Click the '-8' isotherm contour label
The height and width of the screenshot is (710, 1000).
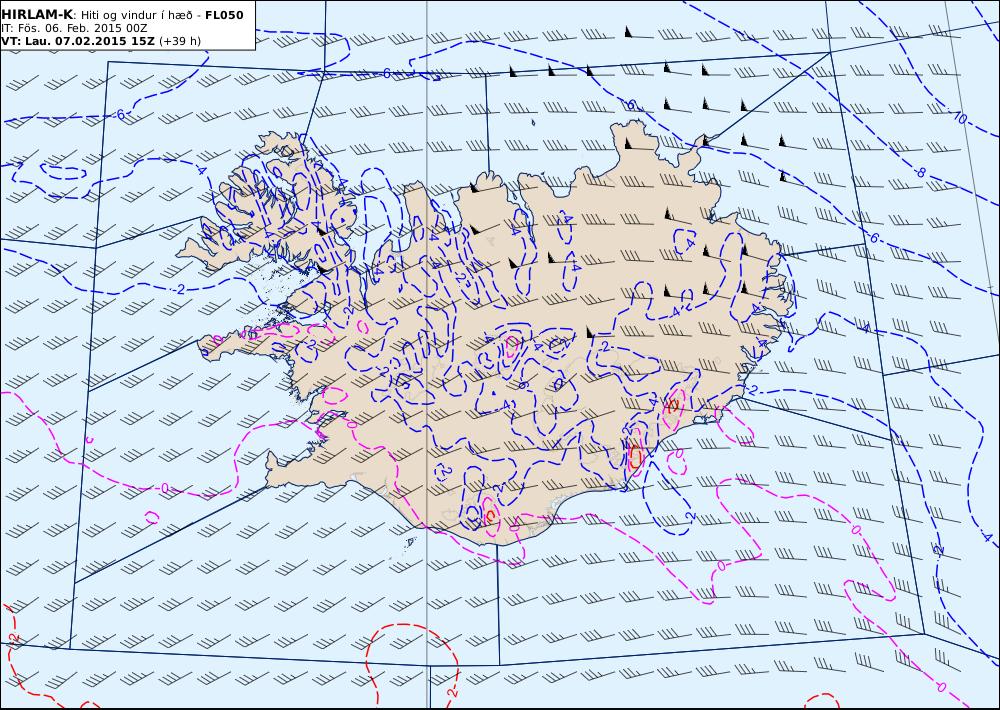920,172
